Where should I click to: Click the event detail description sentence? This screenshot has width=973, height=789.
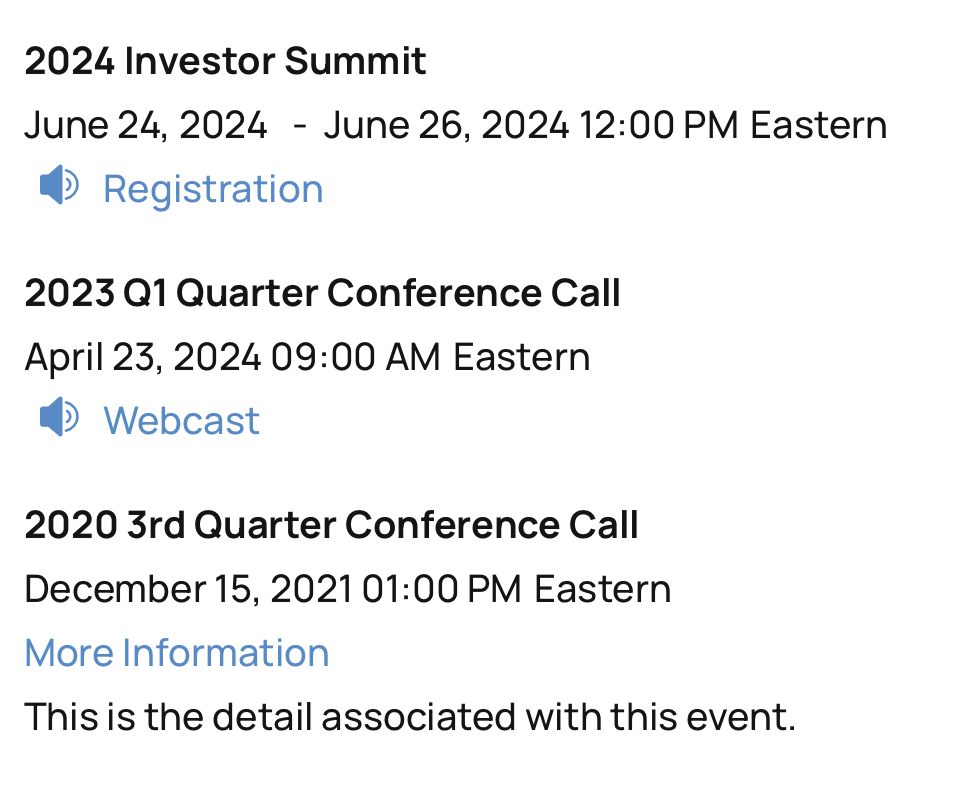[410, 717]
